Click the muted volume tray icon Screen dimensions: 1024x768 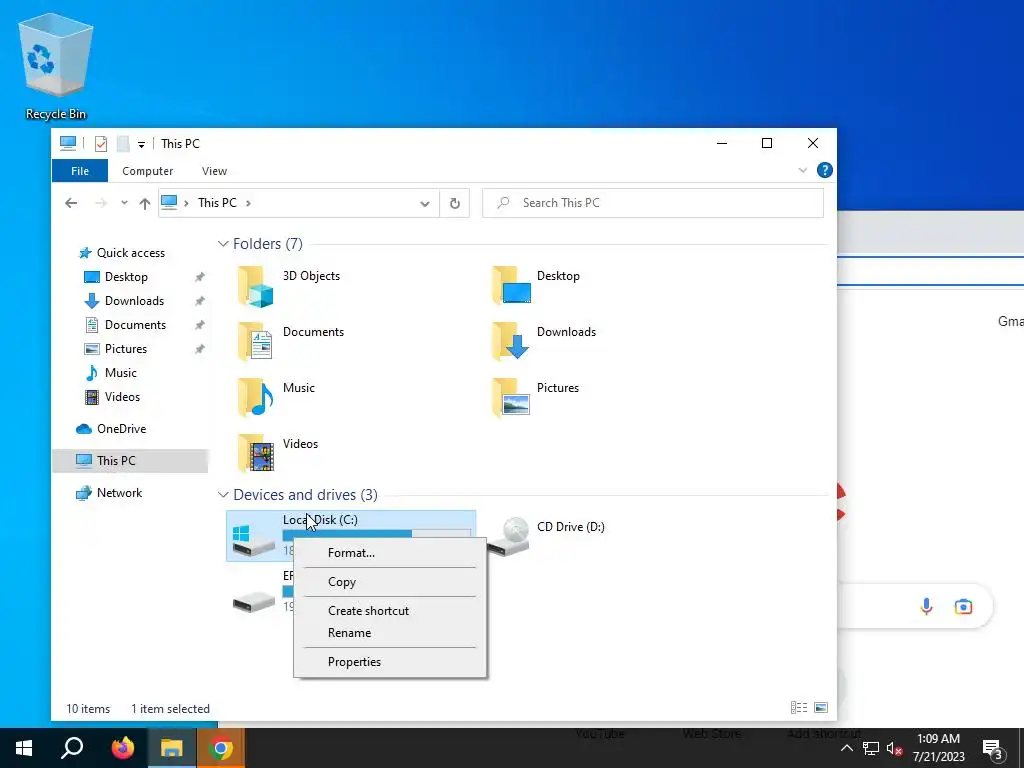click(x=894, y=748)
